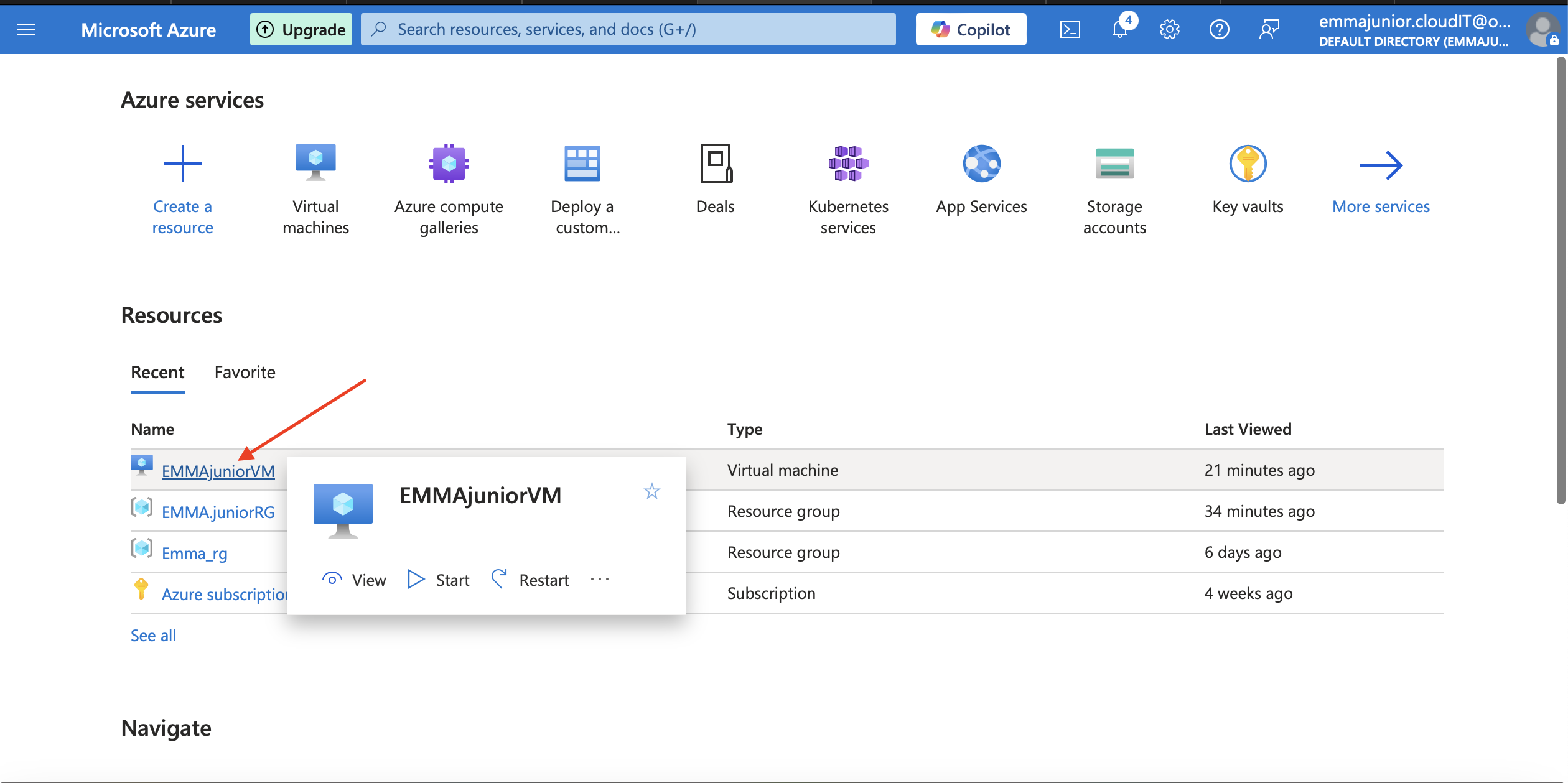Open the Emma_rg resource group link
1568x783 pixels.
click(x=194, y=553)
